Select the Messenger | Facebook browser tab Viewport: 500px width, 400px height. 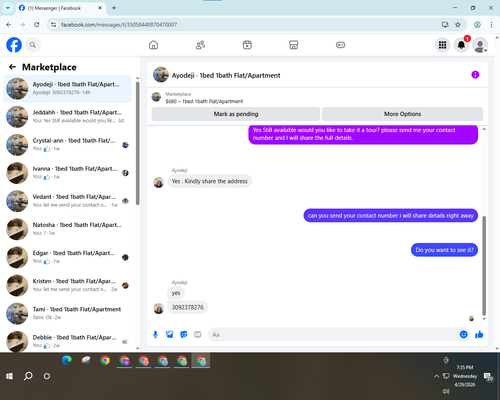60,8
